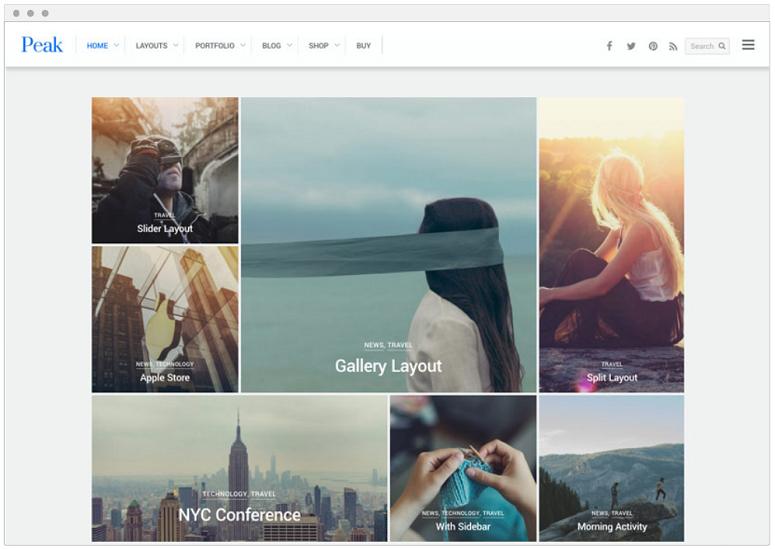
Task: Open the Facebook social icon
Action: click(x=609, y=46)
